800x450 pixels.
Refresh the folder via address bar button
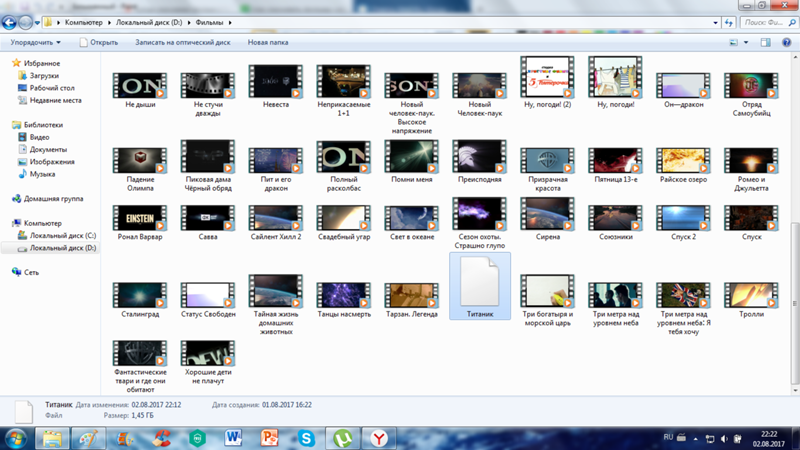click(x=729, y=22)
